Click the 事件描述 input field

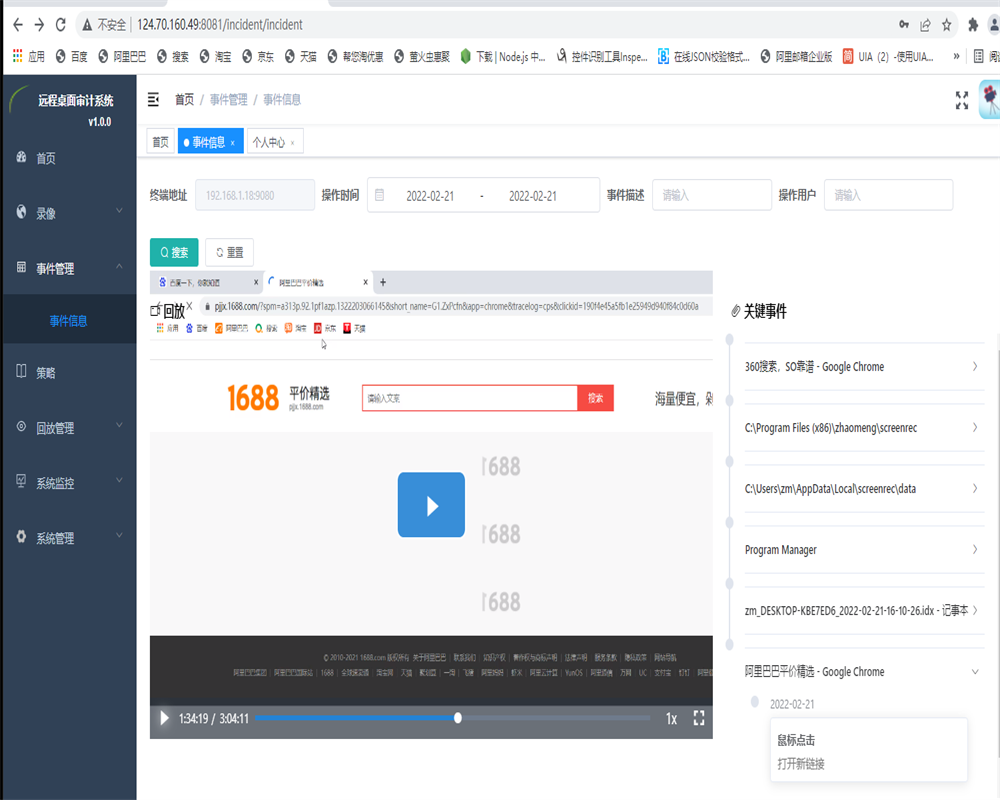point(712,195)
